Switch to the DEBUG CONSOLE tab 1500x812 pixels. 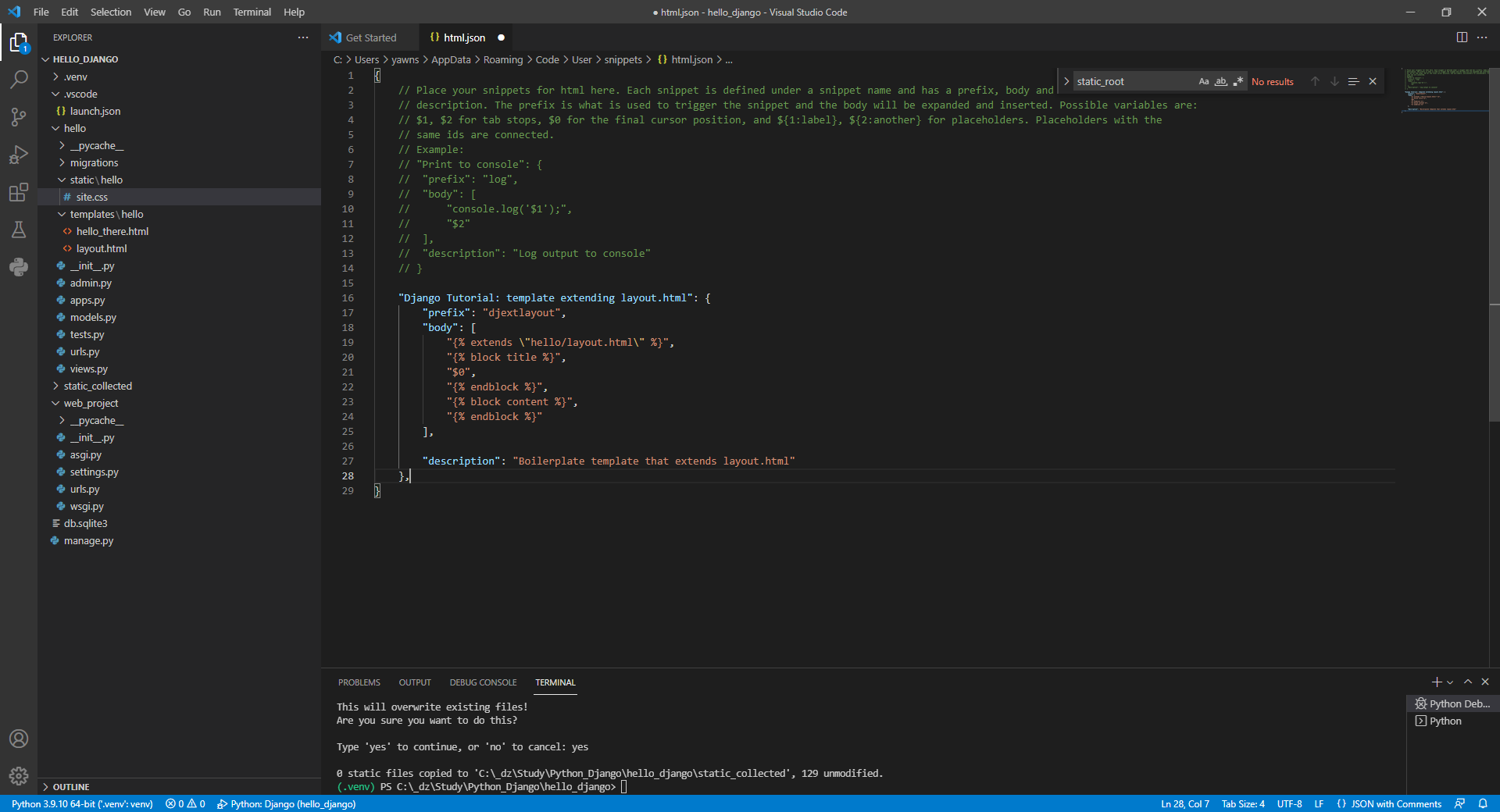tap(483, 682)
